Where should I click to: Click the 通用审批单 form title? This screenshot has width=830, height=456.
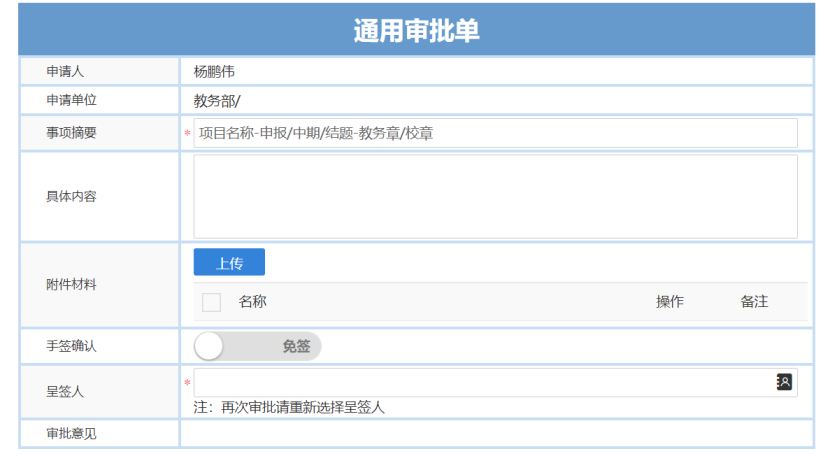click(416, 31)
